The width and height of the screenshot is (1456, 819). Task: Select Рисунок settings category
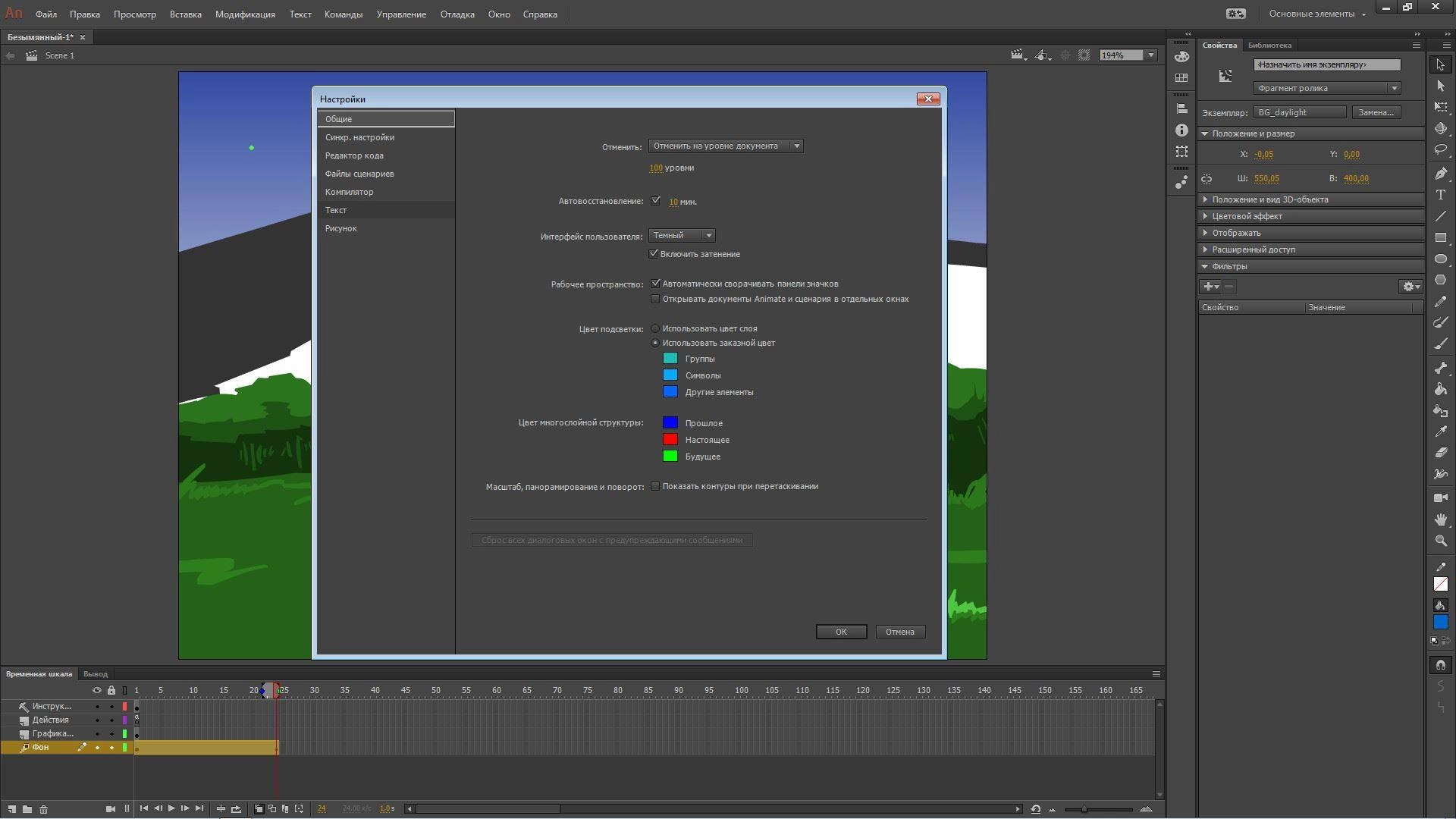386,228
